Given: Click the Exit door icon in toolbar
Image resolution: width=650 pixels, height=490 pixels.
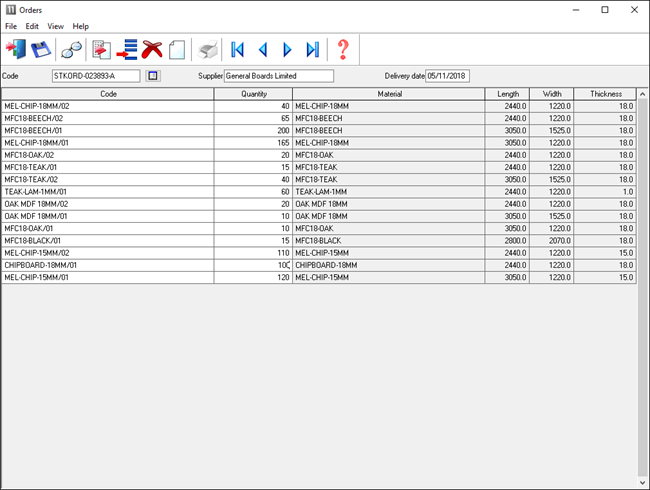Looking at the screenshot, I should coord(17,49).
